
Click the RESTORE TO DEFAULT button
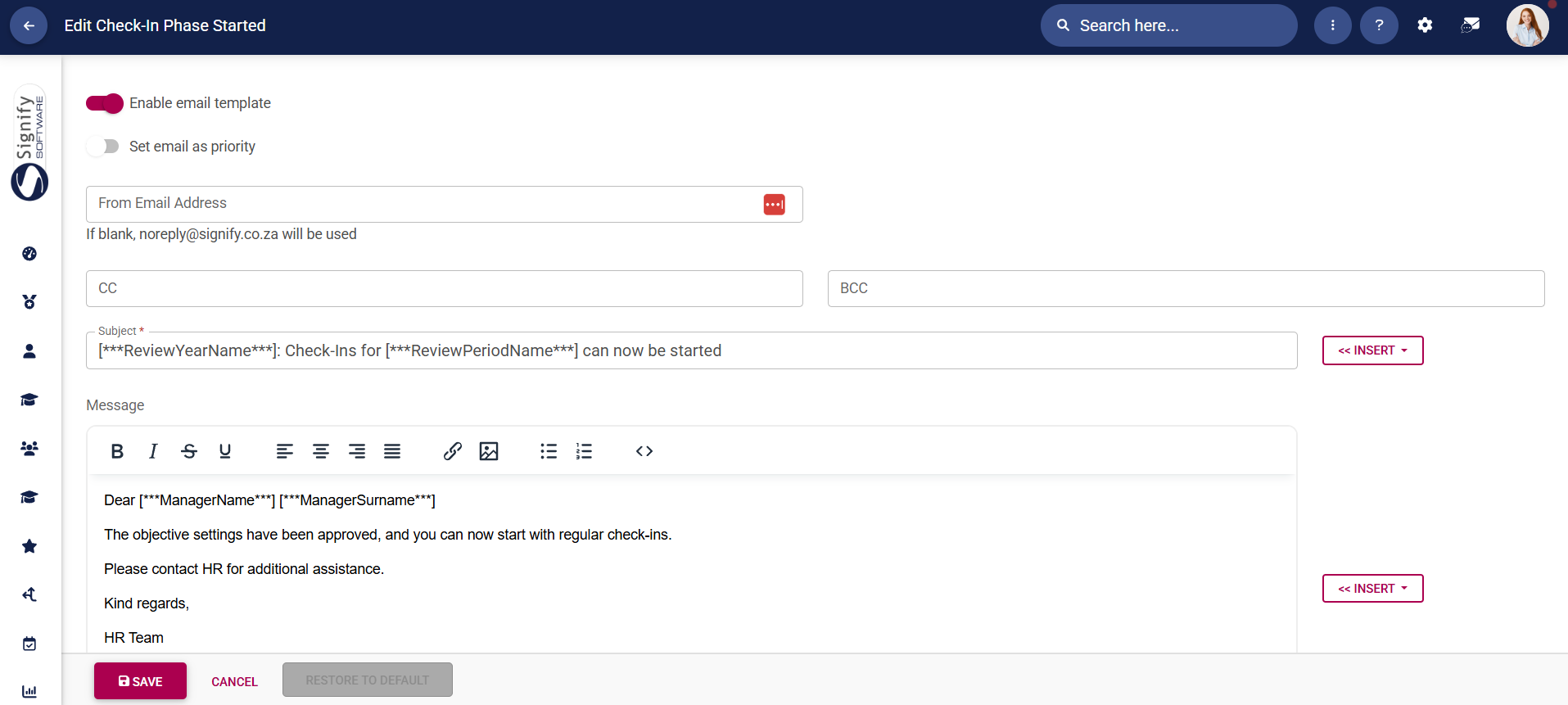(x=368, y=680)
